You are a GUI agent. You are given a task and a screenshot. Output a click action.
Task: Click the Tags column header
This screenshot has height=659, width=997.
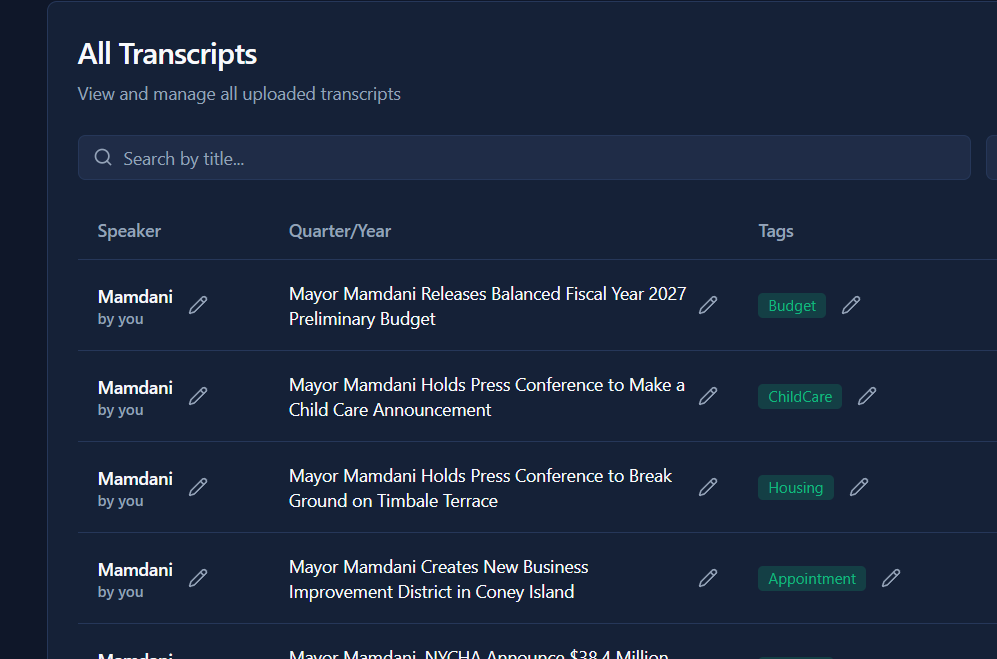click(x=776, y=231)
